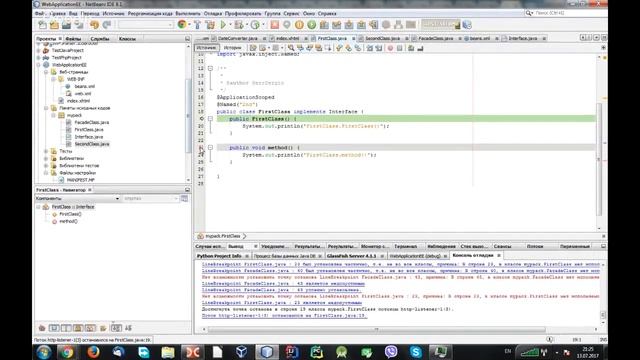This screenshot has height=360, width=640.
Task: Select method() in the Navigator
Action: pyautogui.click(x=68, y=221)
